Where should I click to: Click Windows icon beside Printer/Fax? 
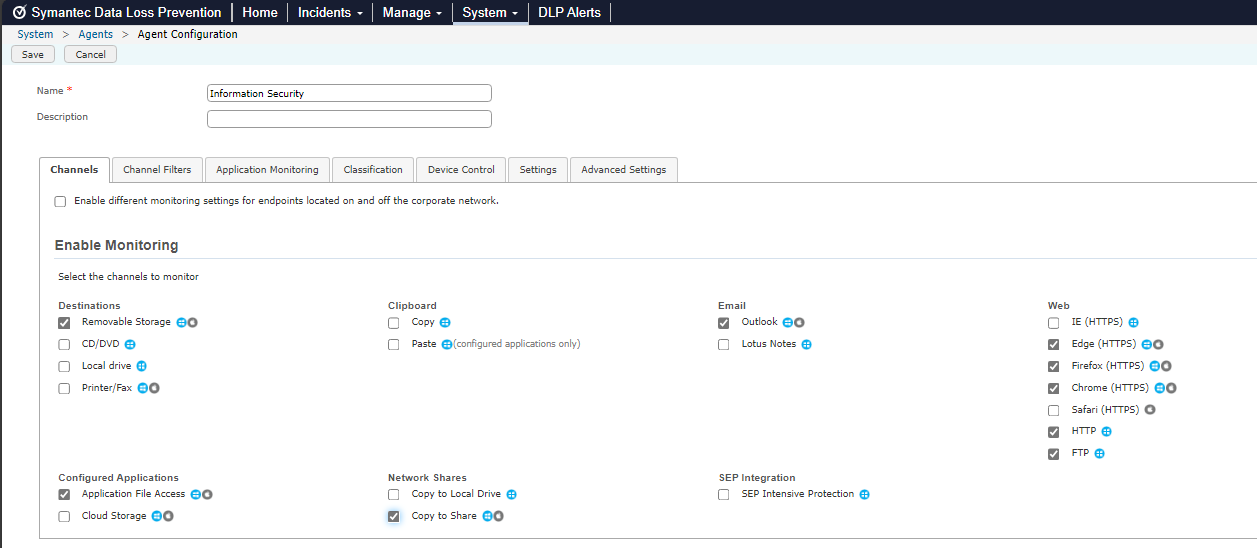coord(143,389)
